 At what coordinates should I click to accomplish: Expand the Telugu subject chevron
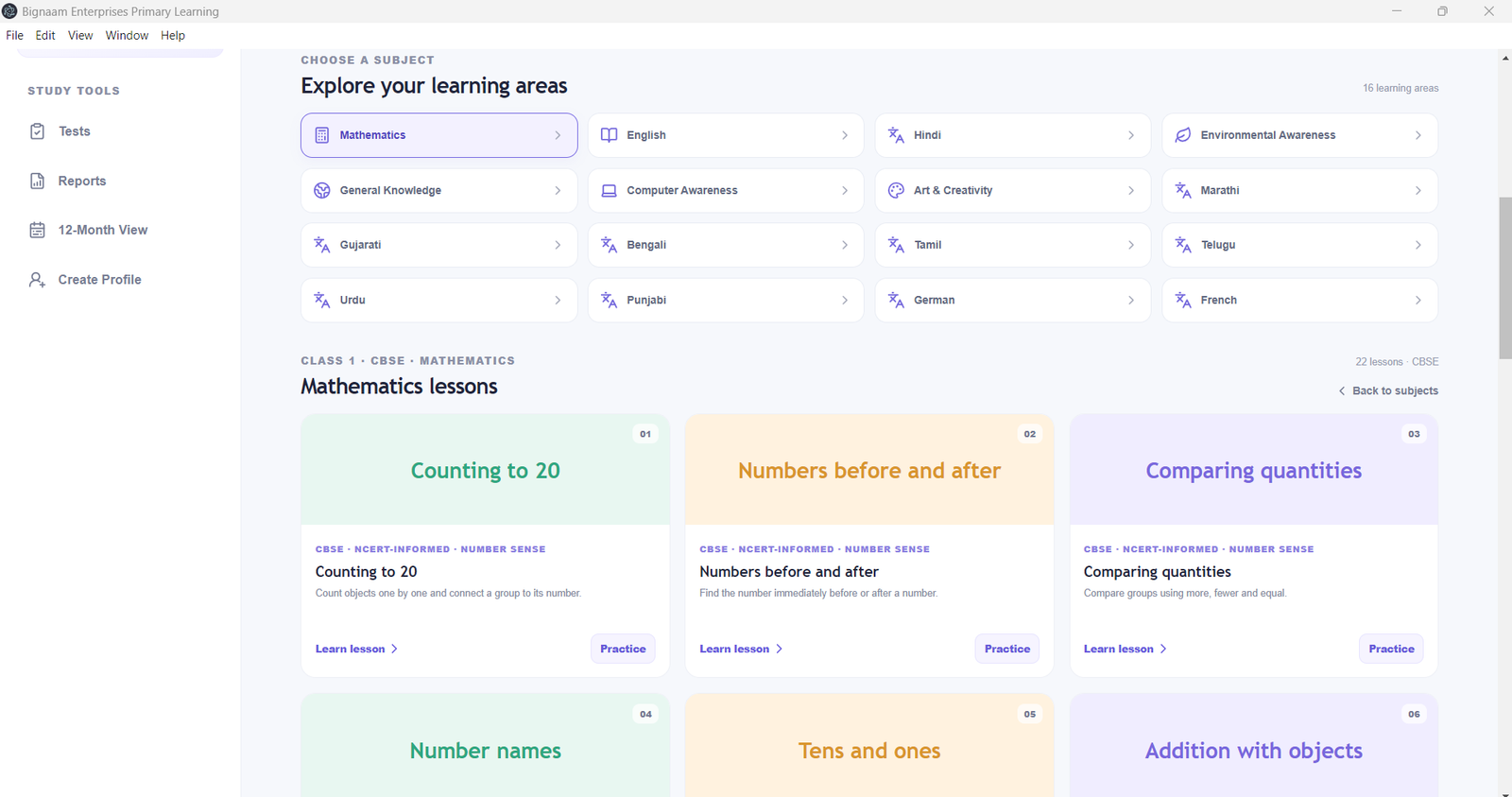pyautogui.click(x=1418, y=245)
